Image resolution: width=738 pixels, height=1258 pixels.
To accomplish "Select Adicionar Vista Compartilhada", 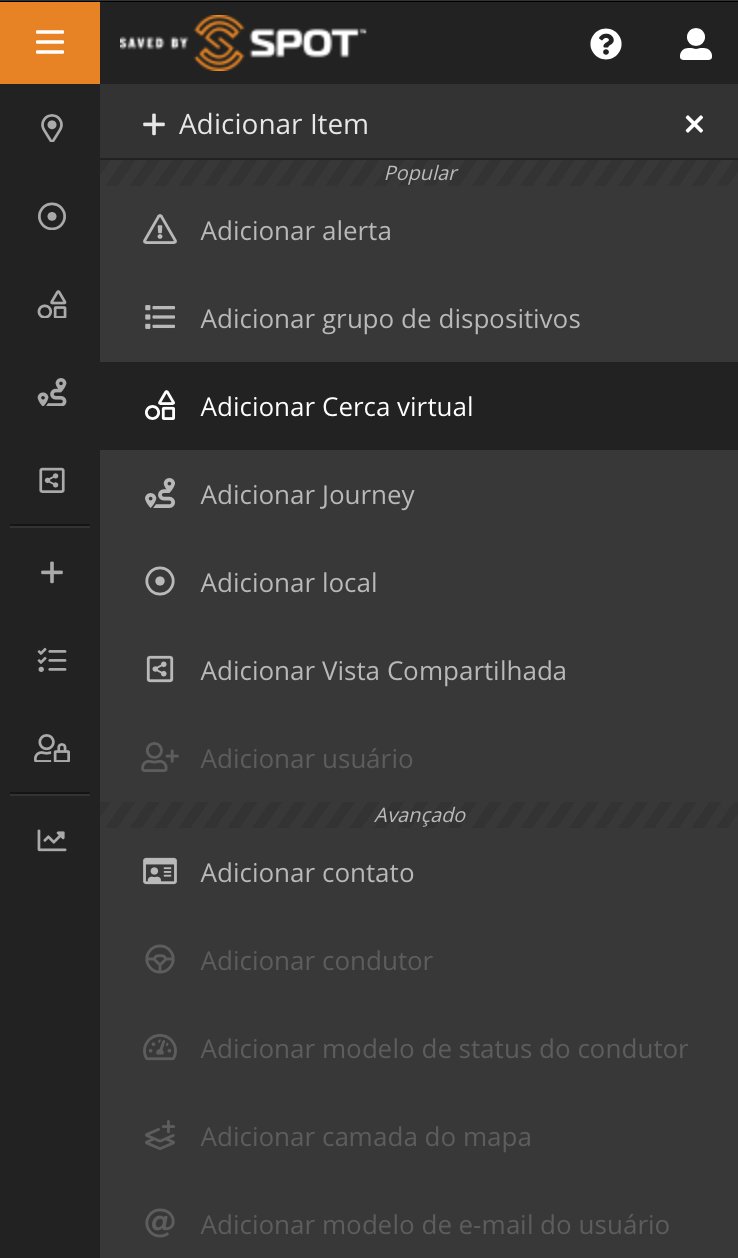I will point(383,671).
